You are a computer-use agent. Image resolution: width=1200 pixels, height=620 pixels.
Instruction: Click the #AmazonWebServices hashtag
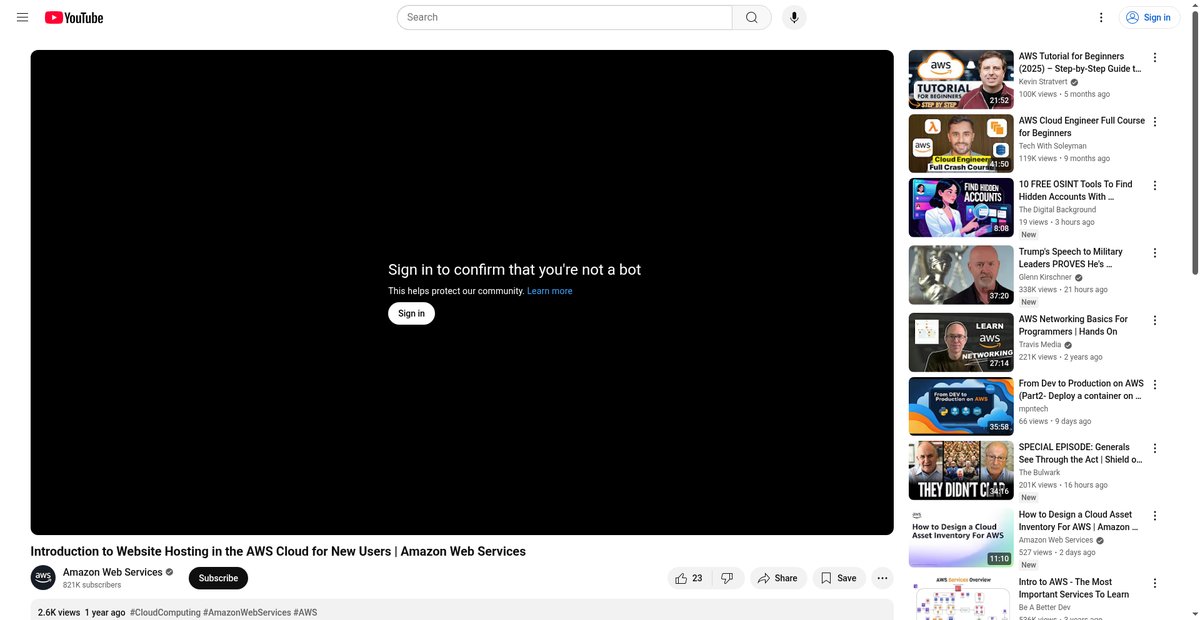[x=247, y=612]
